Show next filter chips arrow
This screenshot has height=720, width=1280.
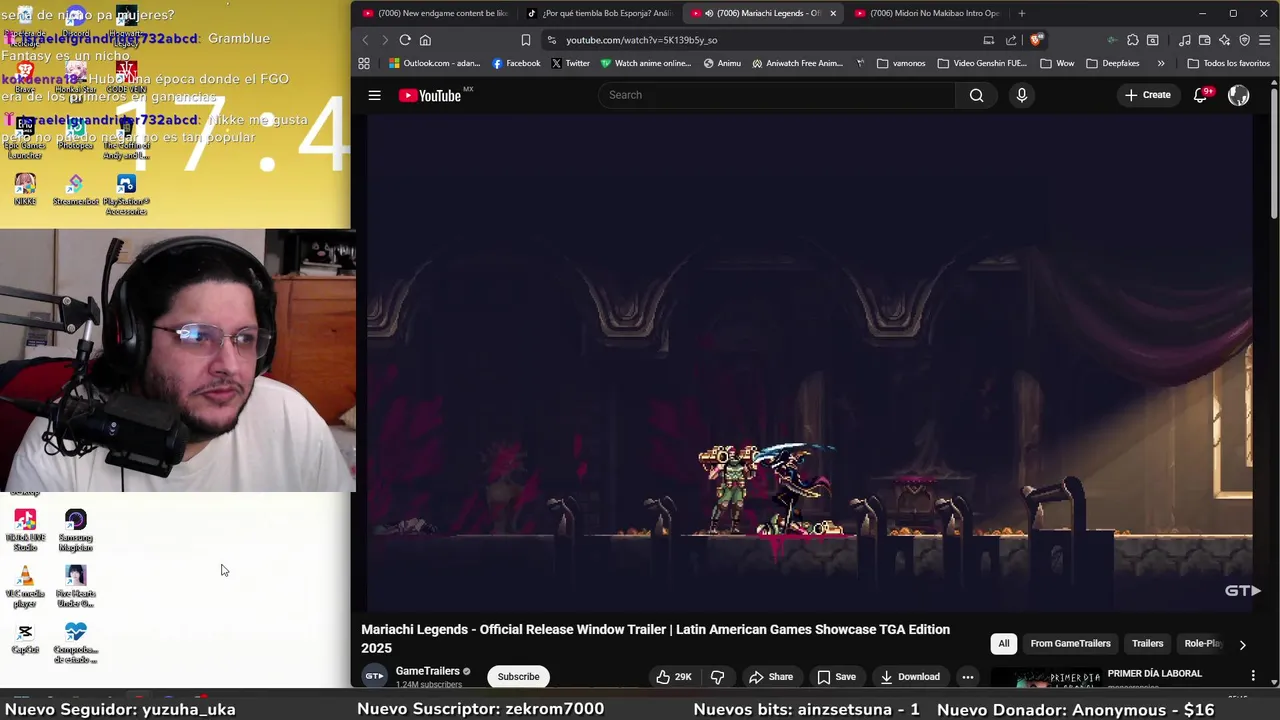click(x=1242, y=645)
